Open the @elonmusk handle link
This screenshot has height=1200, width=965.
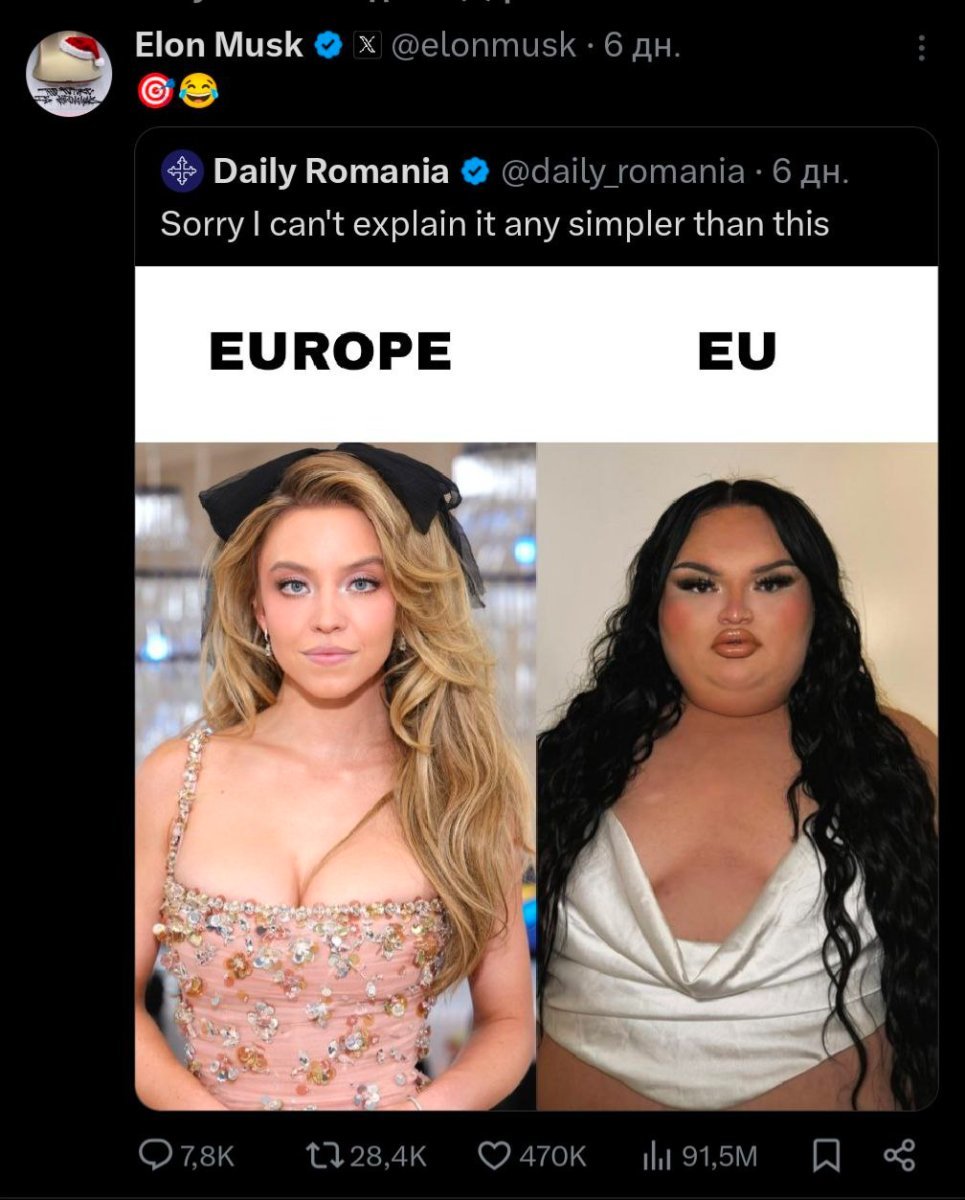tap(483, 45)
